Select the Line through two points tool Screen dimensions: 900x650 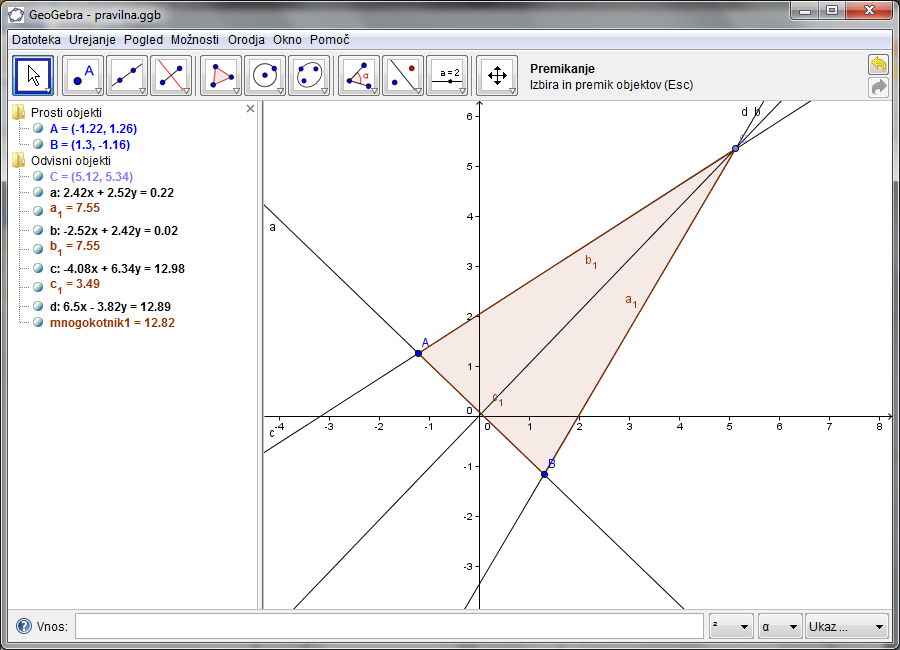127,75
